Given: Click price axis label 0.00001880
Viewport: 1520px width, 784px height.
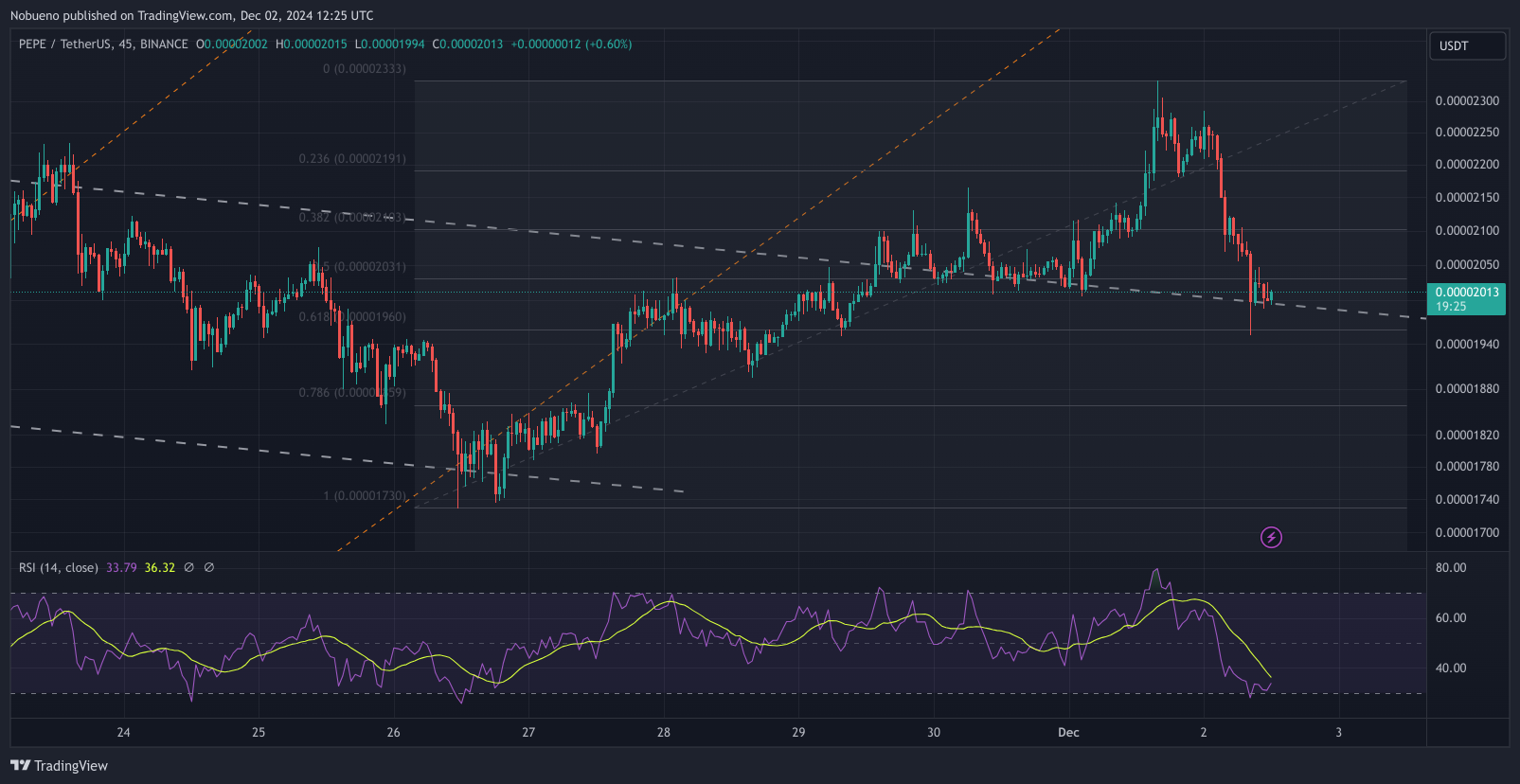Looking at the screenshot, I should 1467,388.
